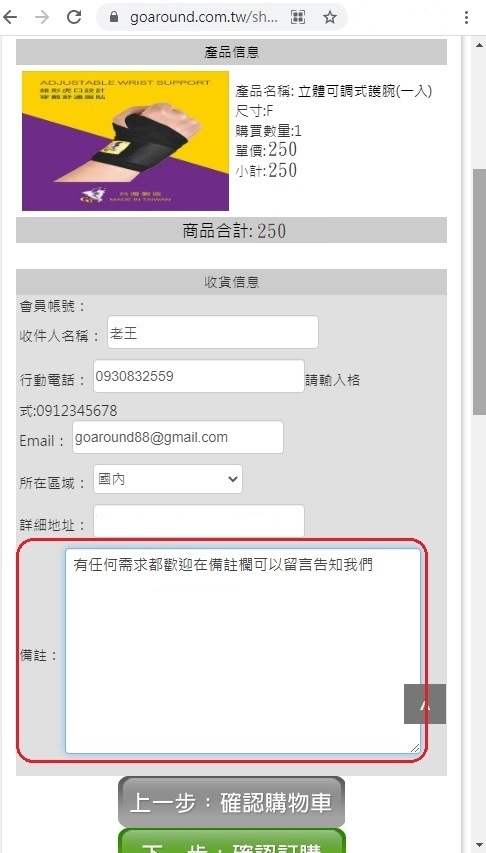The width and height of the screenshot is (486, 853).
Task: Click the 詳細地址 address field
Action: (x=199, y=521)
